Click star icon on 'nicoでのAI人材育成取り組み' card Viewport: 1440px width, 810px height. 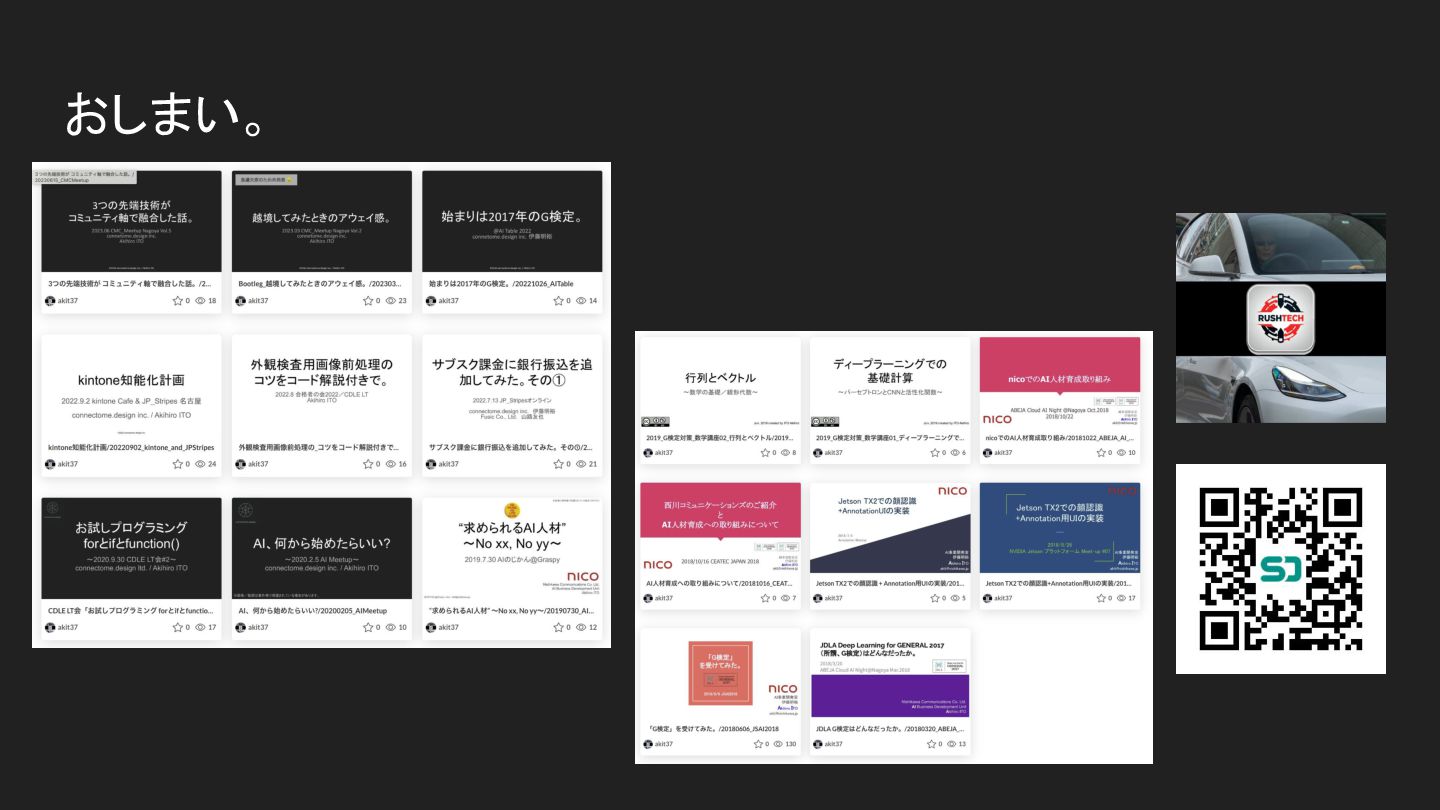(1104, 453)
